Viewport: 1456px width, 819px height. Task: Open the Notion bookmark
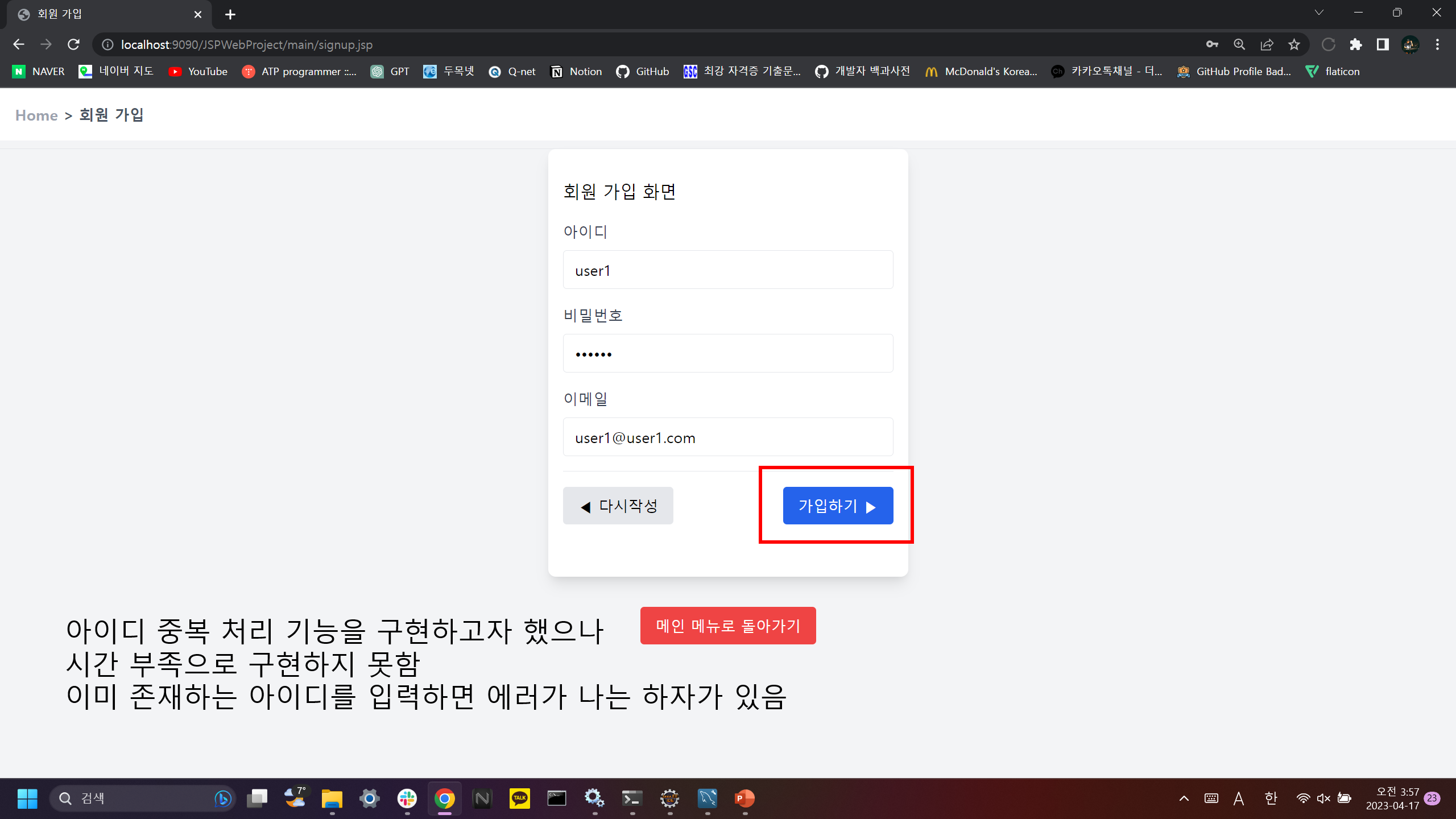point(576,71)
